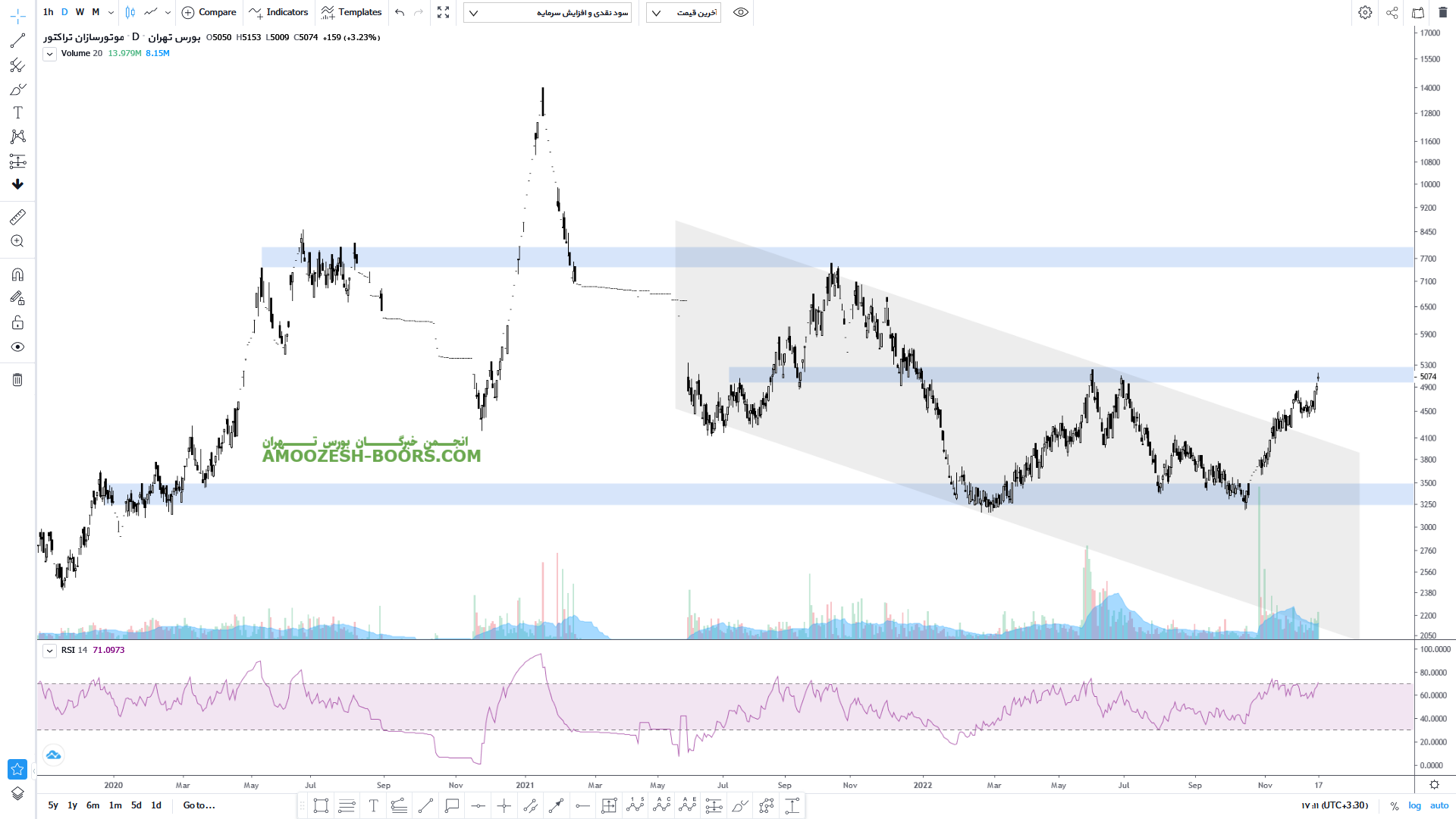This screenshot has width=1456, height=819.
Task: Collapse the Volume indicator legend
Action: (49, 54)
